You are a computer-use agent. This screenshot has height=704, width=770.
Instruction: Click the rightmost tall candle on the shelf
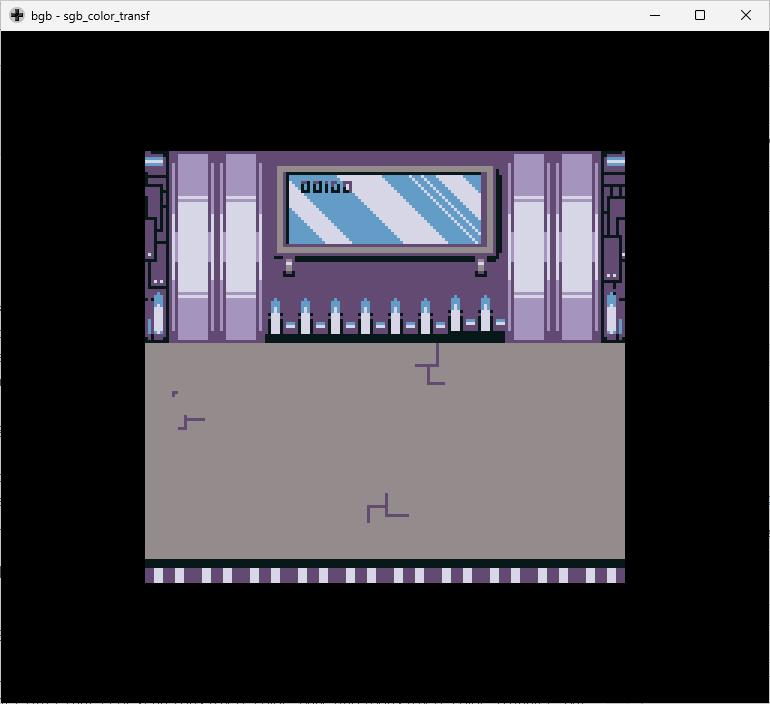485,314
